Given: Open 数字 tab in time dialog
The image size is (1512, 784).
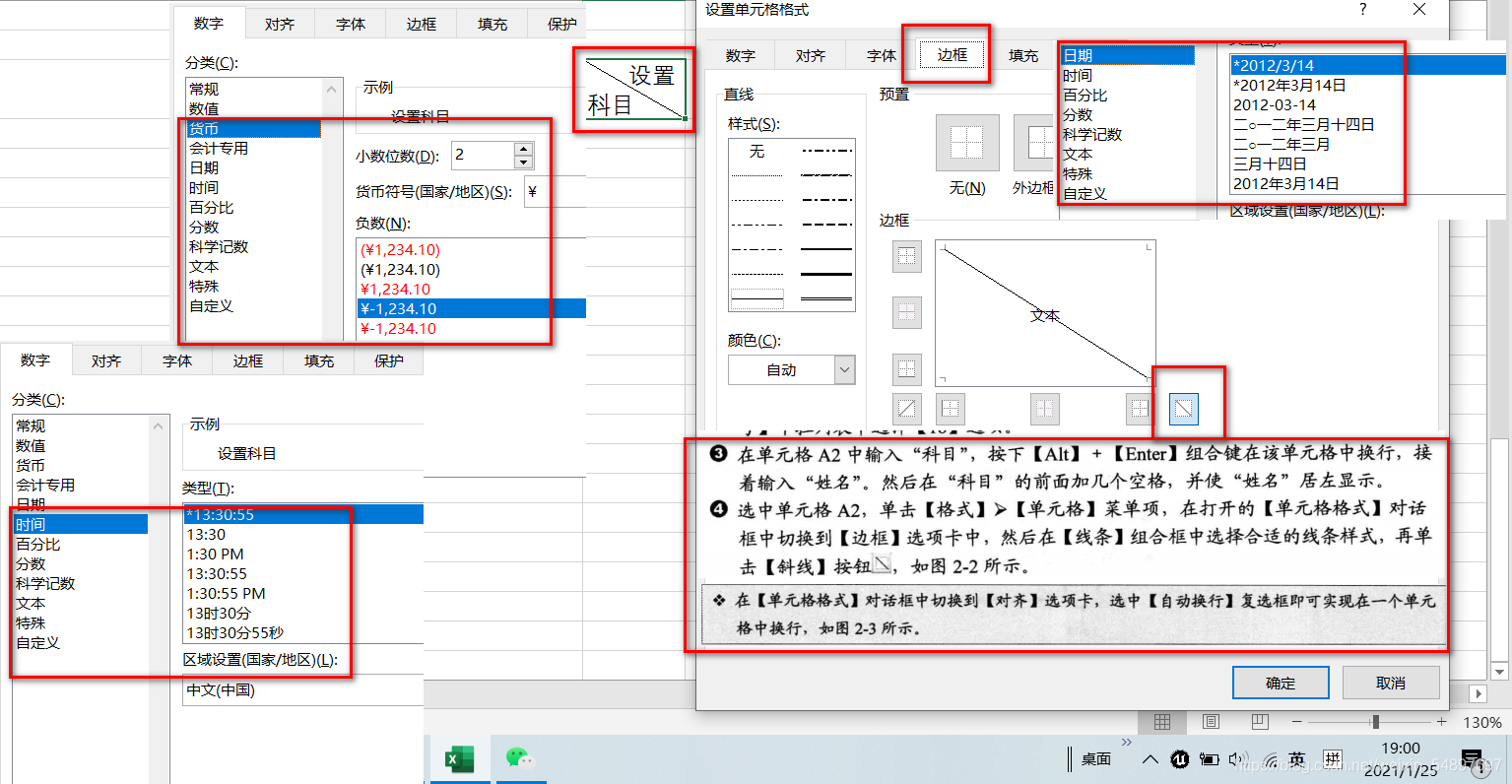Looking at the screenshot, I should pyautogui.click(x=35, y=360).
